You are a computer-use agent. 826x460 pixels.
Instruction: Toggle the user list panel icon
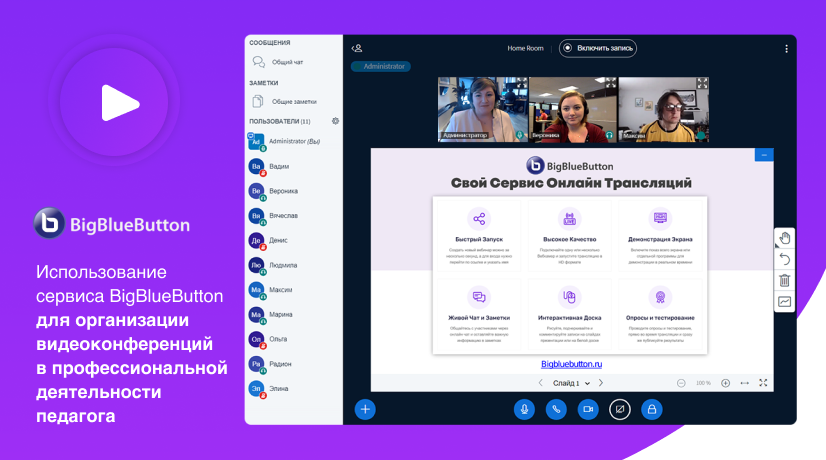357,48
